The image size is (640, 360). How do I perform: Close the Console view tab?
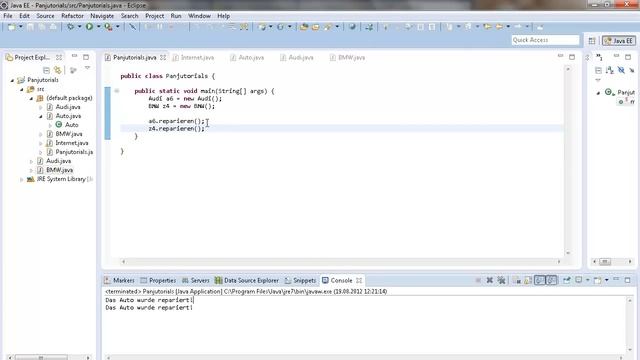(x=359, y=280)
